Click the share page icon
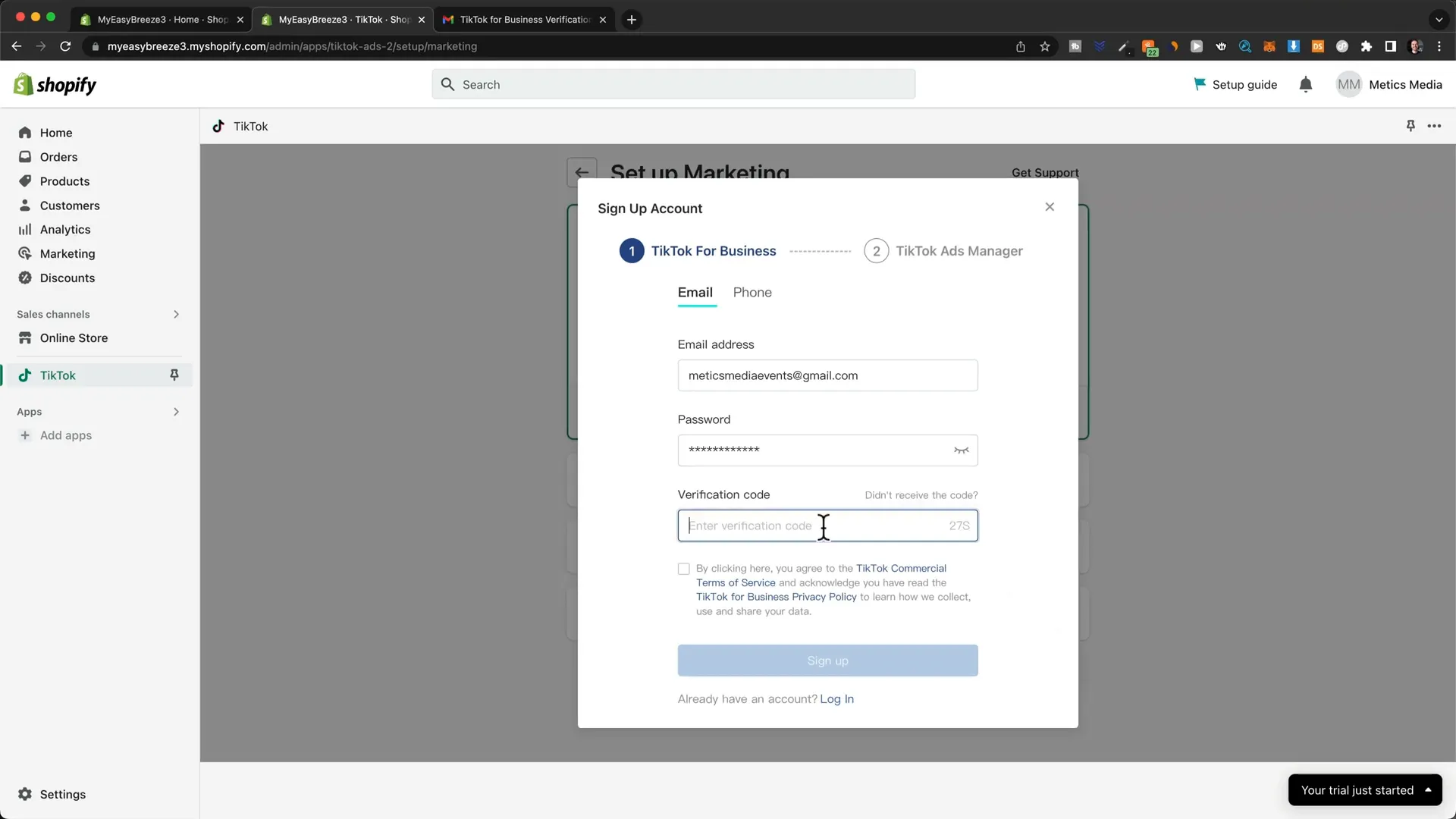This screenshot has width=1456, height=819. click(1021, 46)
